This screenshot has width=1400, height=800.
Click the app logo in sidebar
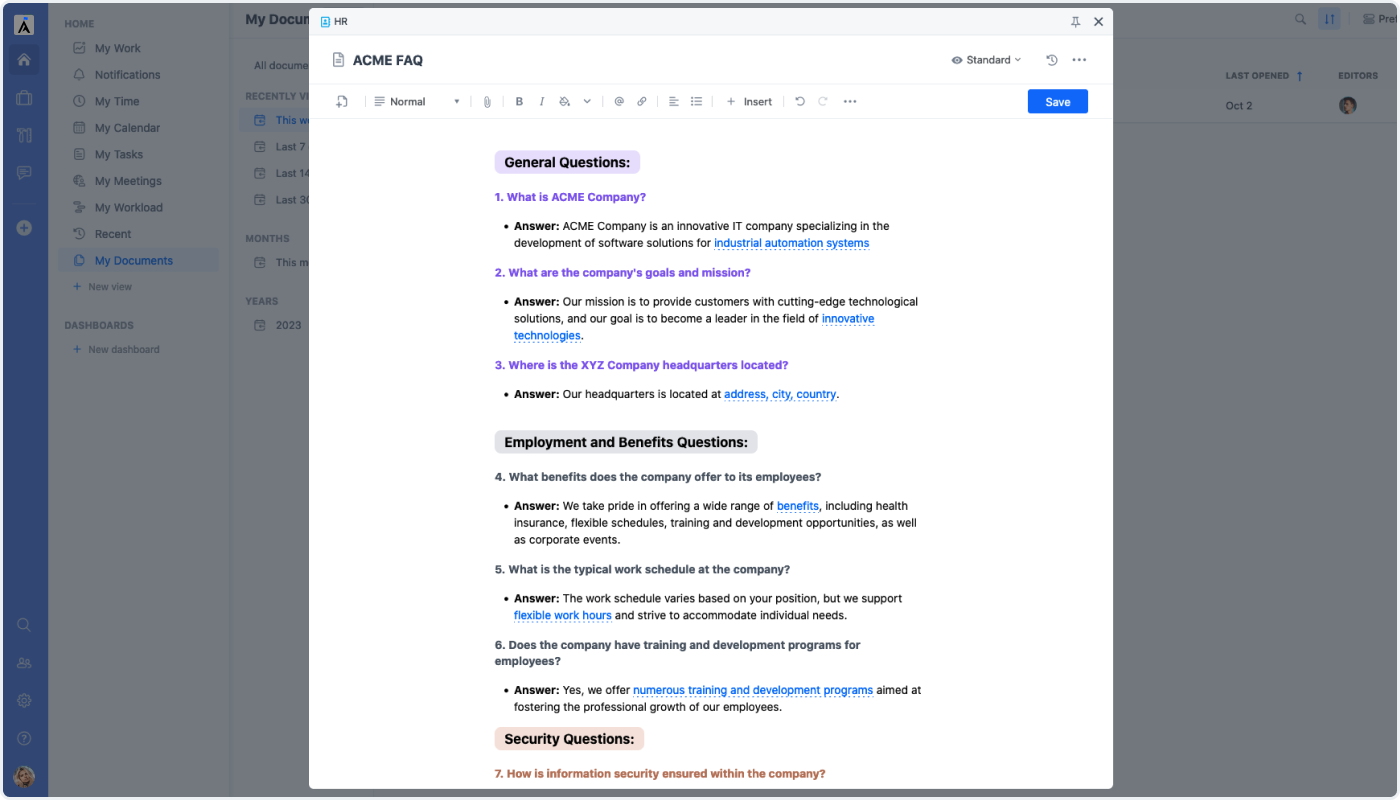point(24,25)
